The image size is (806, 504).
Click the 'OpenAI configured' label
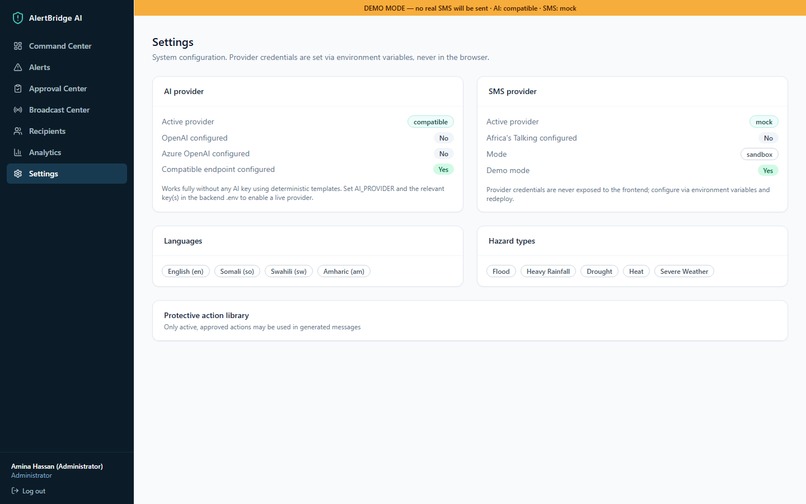[x=194, y=138]
